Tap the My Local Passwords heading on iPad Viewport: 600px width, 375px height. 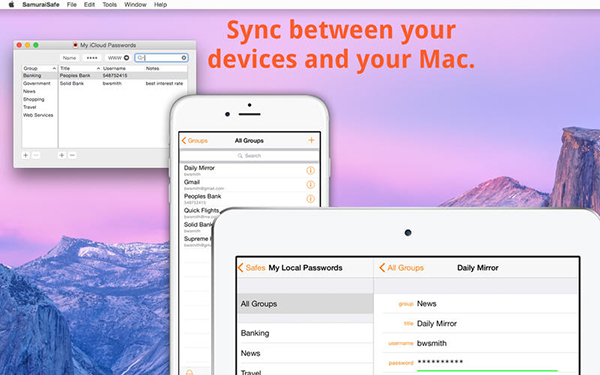[305, 268]
